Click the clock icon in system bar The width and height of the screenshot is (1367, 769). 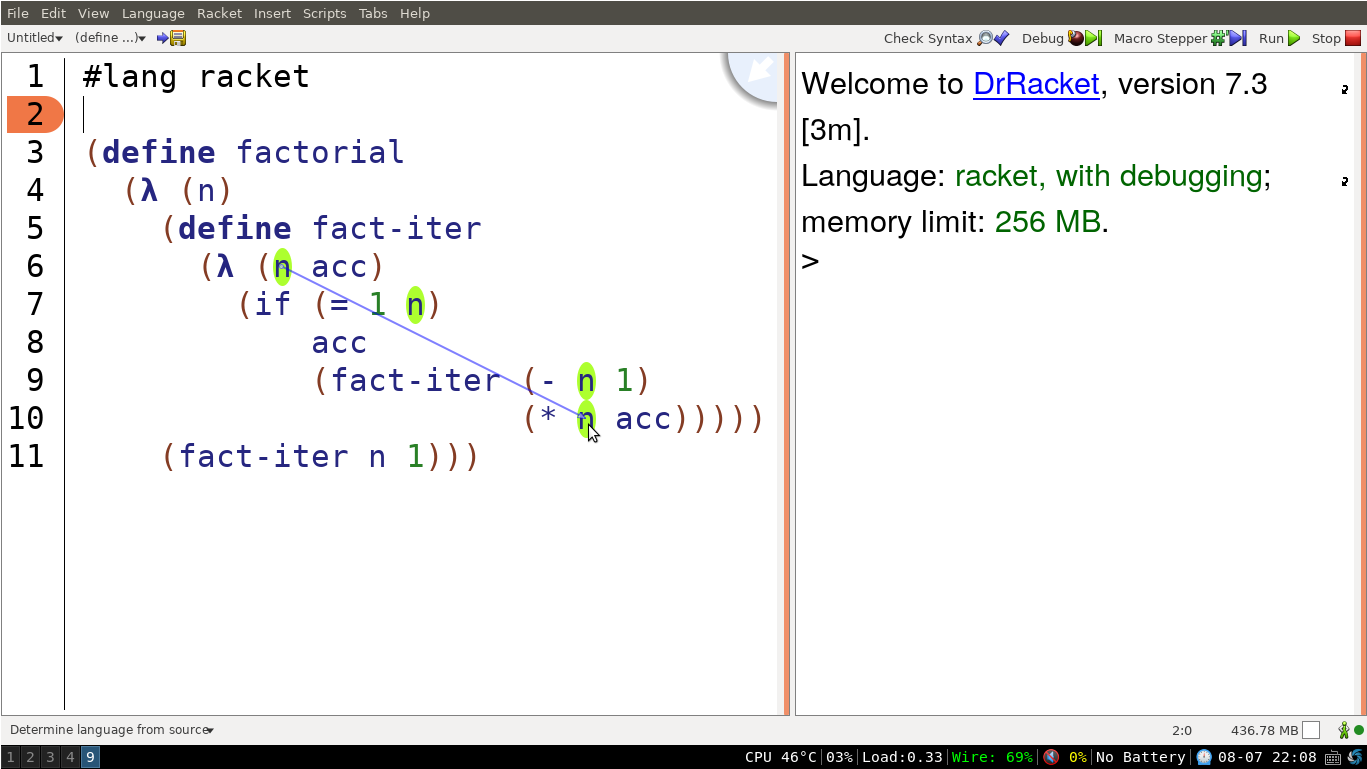point(1204,757)
